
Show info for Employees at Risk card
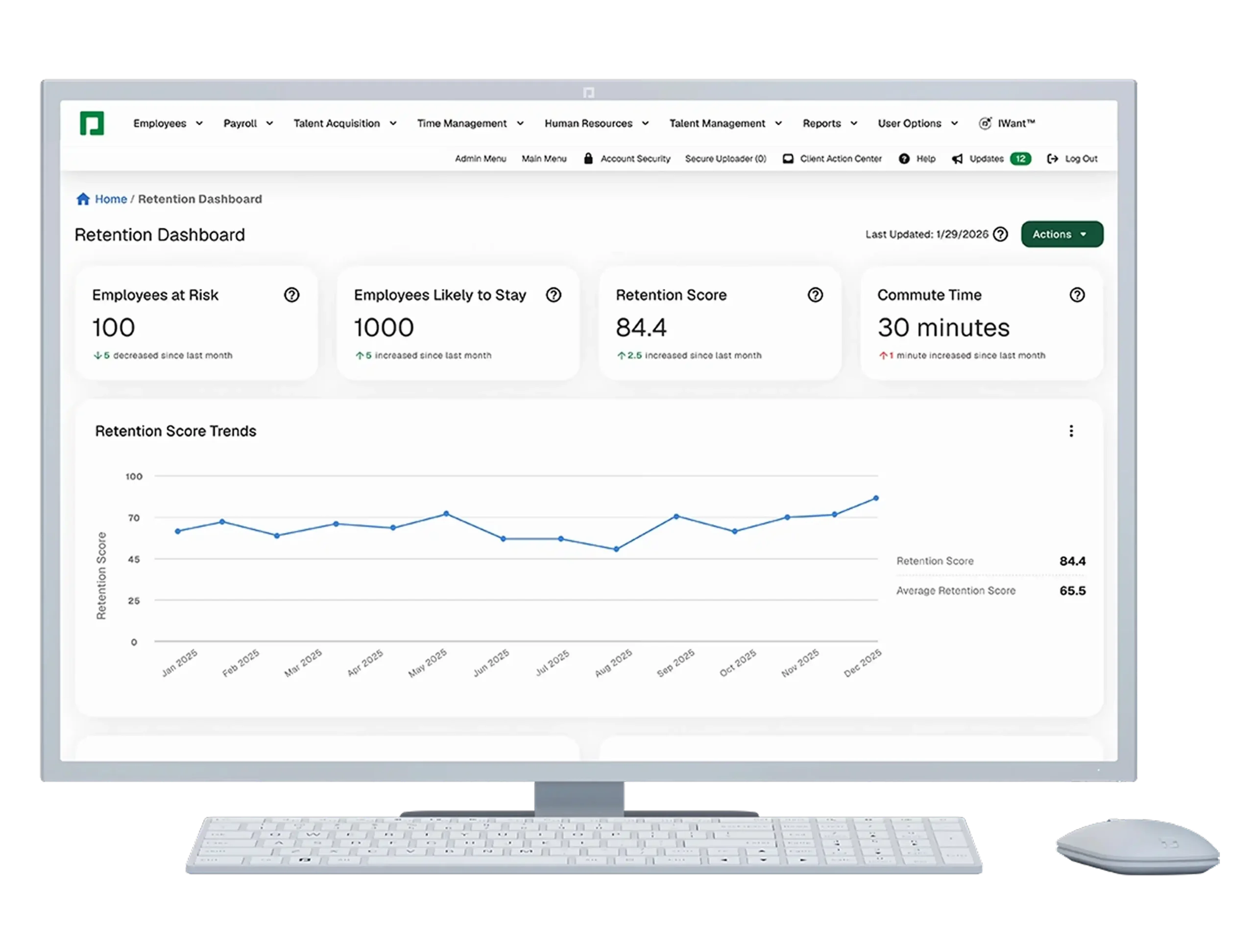pyautogui.click(x=291, y=295)
